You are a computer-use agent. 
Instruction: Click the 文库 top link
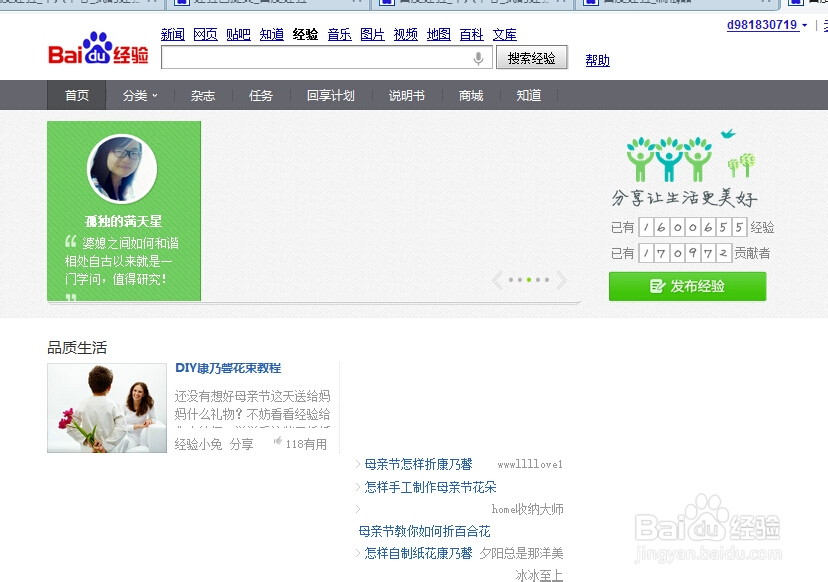[x=505, y=35]
